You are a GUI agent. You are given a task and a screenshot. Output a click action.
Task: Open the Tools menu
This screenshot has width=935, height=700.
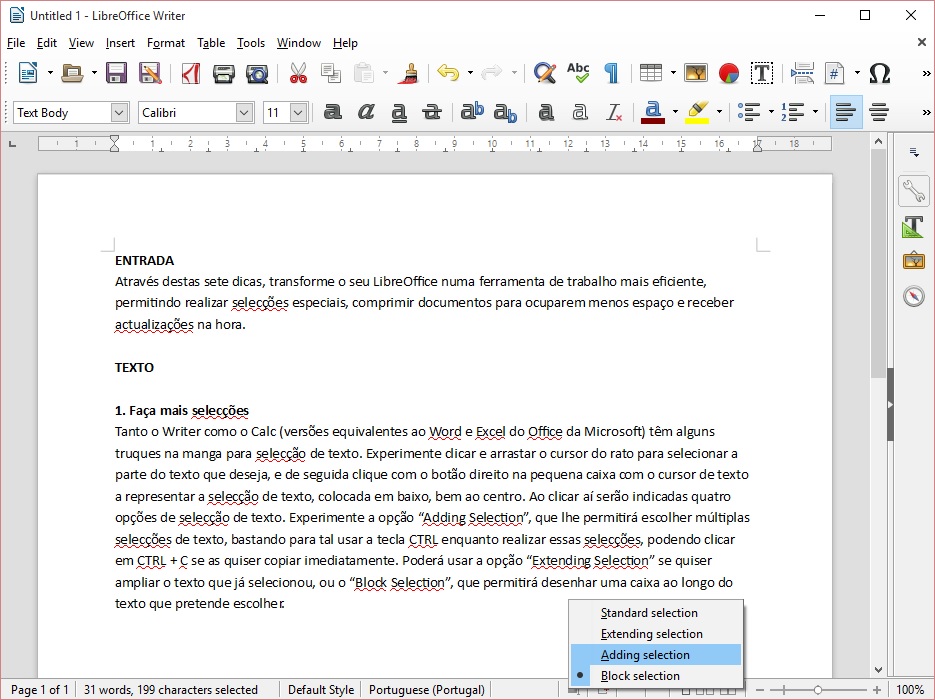tap(250, 43)
